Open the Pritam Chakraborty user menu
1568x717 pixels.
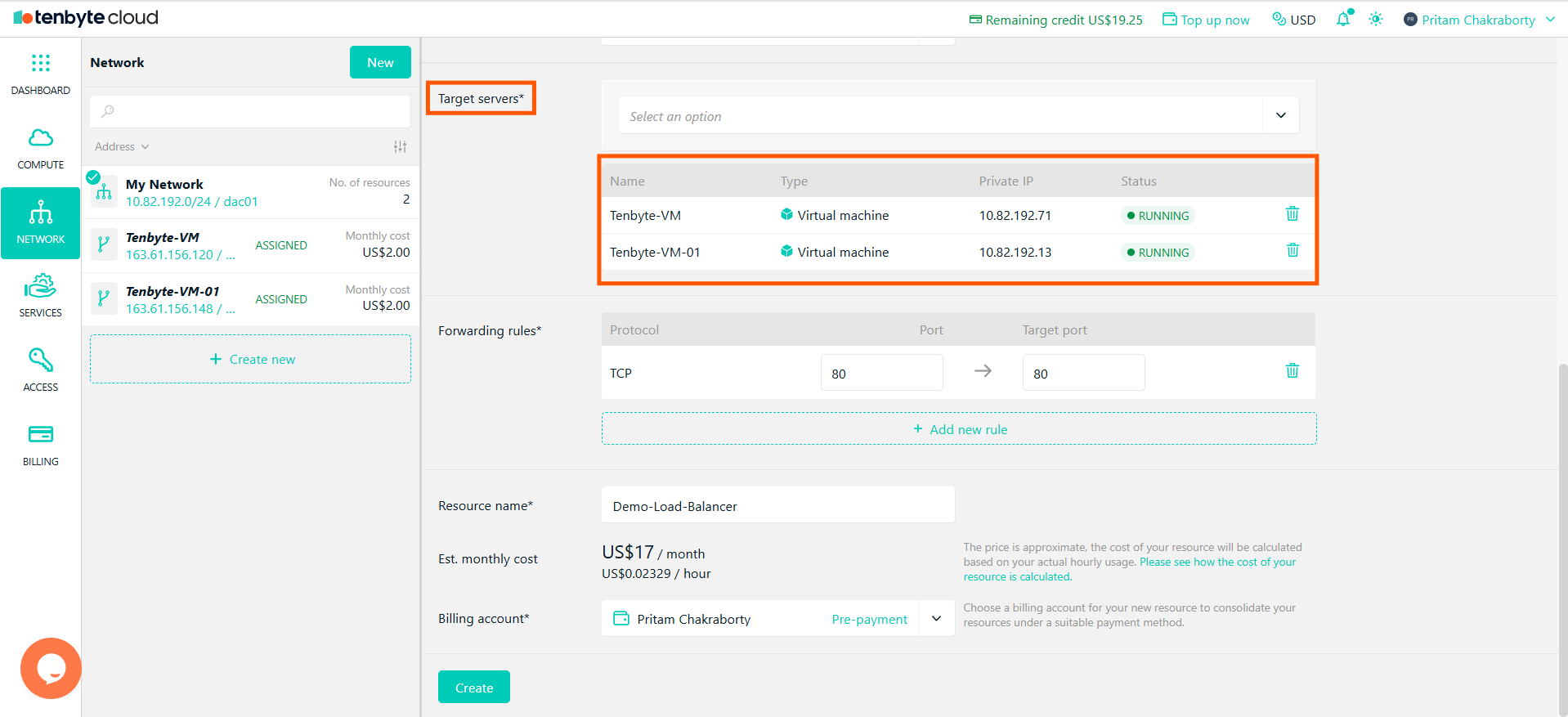pyautogui.click(x=1479, y=20)
